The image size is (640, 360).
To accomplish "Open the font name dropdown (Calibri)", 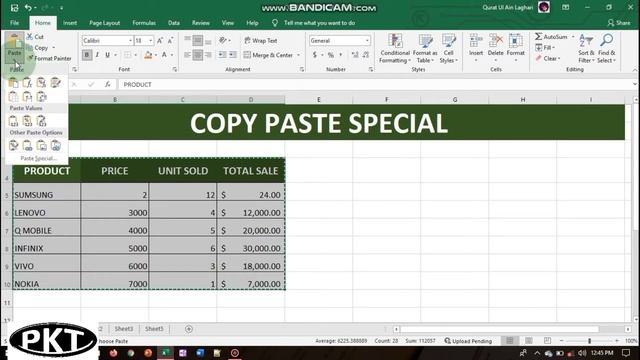I will point(130,40).
